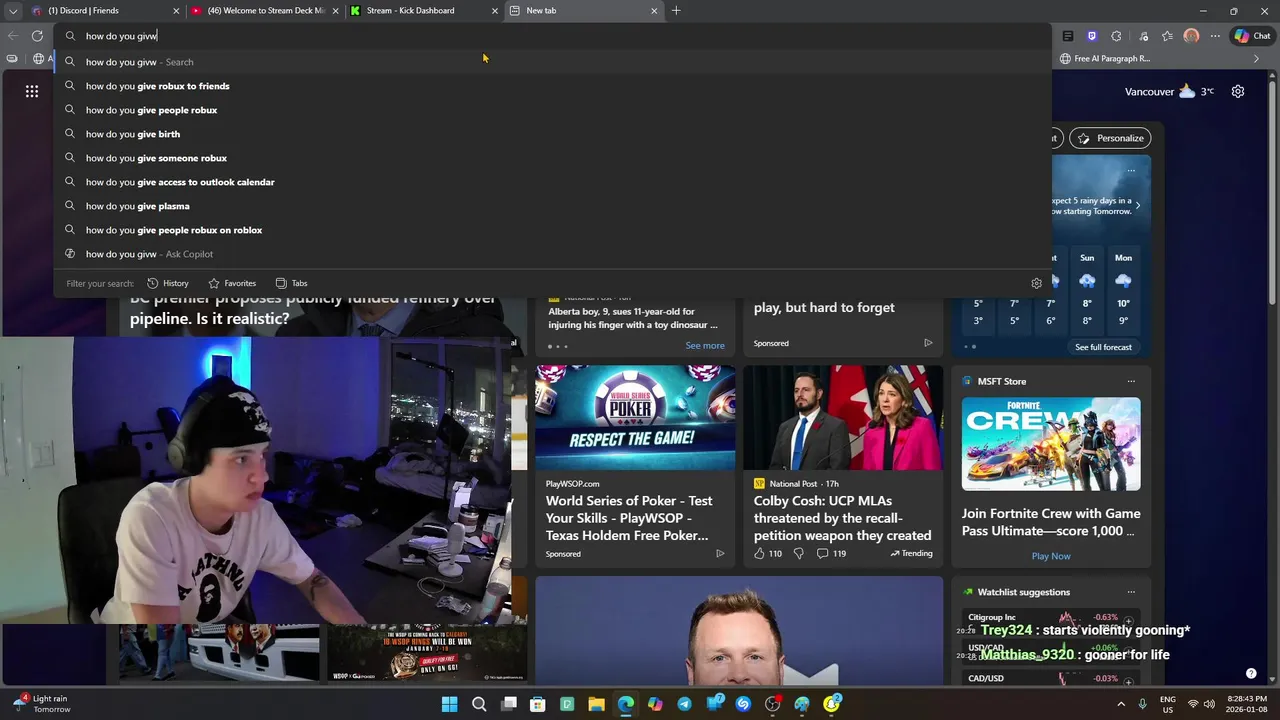Click the new tab plus button

676,11
